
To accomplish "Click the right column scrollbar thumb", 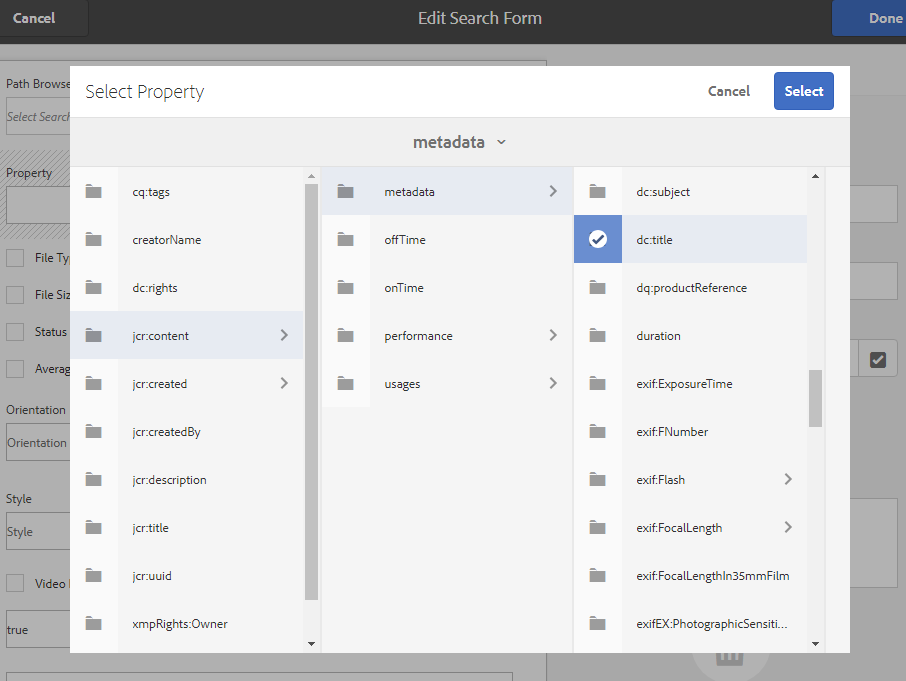I will tap(815, 397).
